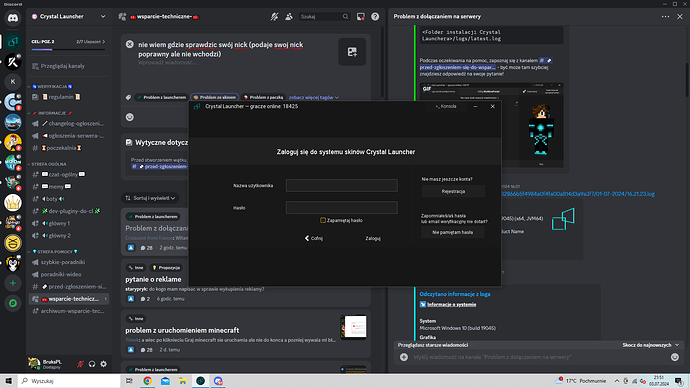Screen dimensions: 690x388
Task: Click Nazwa użytkownika input field
Action: tap(341, 185)
